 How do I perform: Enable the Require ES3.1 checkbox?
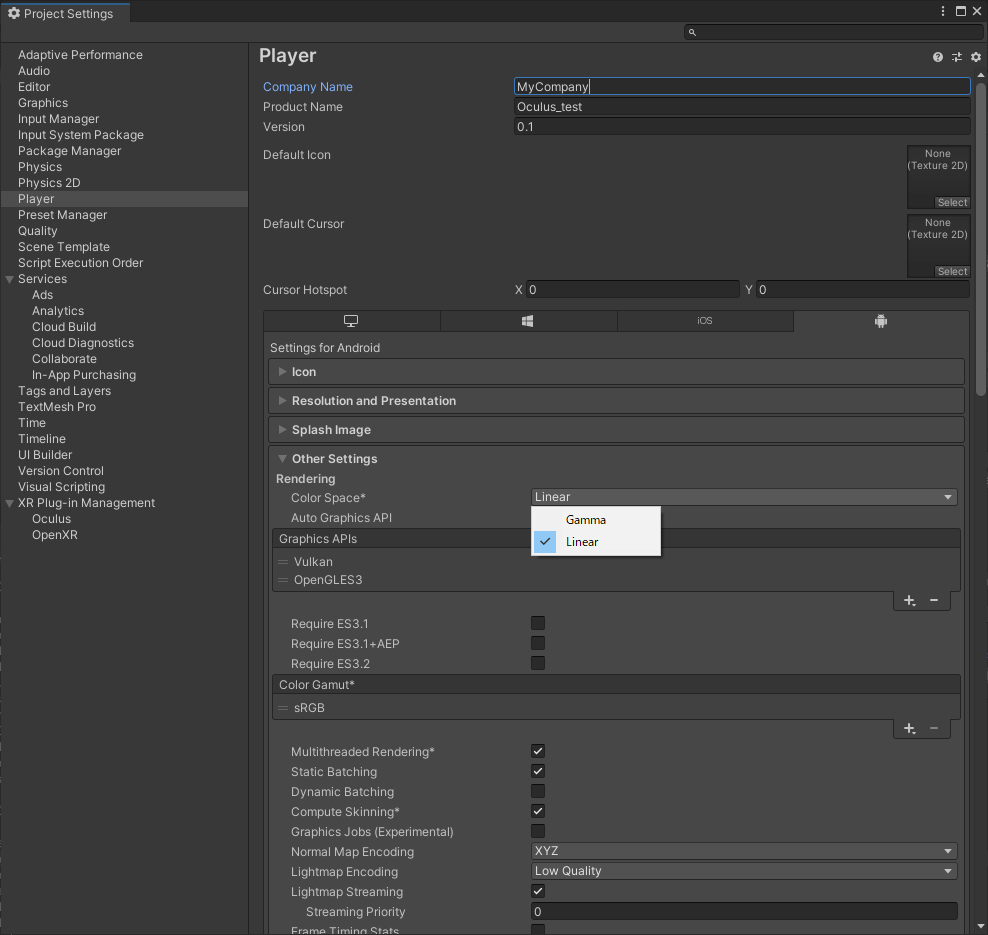coord(538,624)
